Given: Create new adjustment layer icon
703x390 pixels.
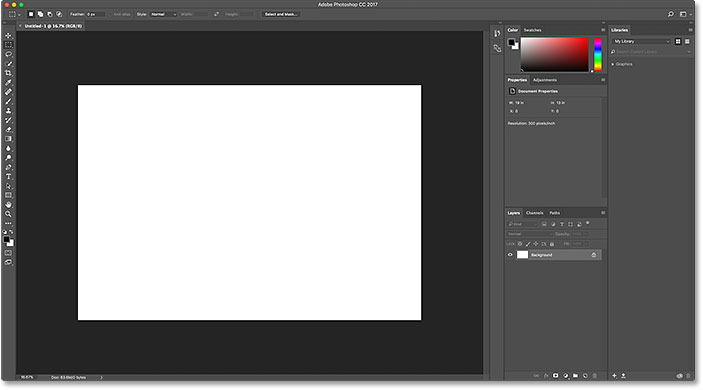Looking at the screenshot, I should point(566,376).
